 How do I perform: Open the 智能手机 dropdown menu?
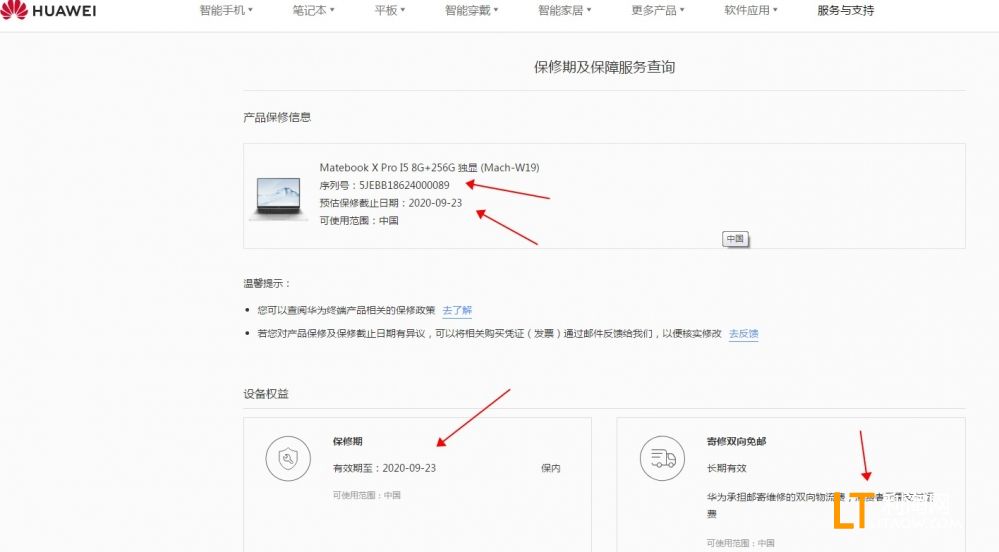(x=226, y=10)
